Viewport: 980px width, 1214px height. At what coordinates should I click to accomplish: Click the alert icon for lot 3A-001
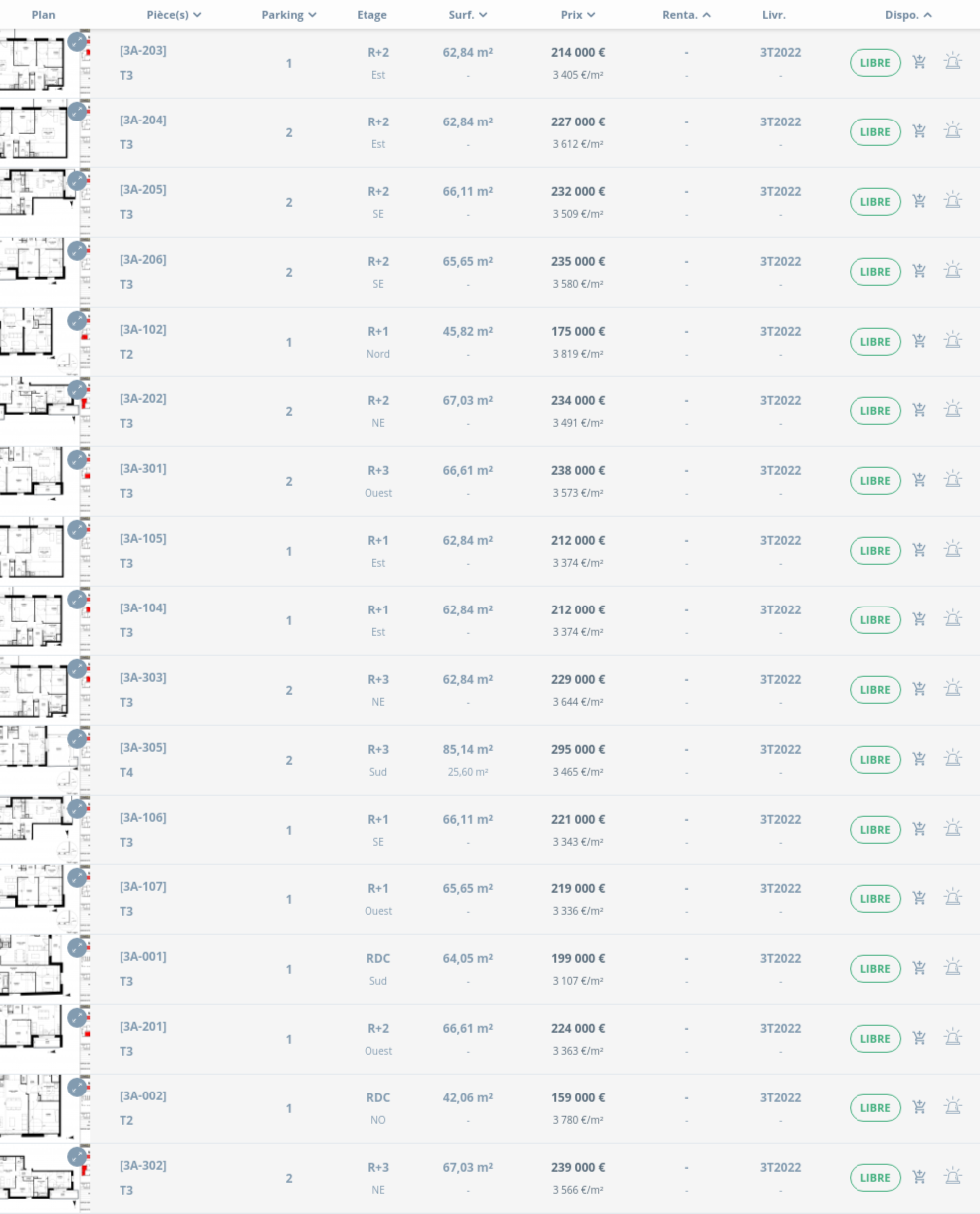[x=953, y=968]
